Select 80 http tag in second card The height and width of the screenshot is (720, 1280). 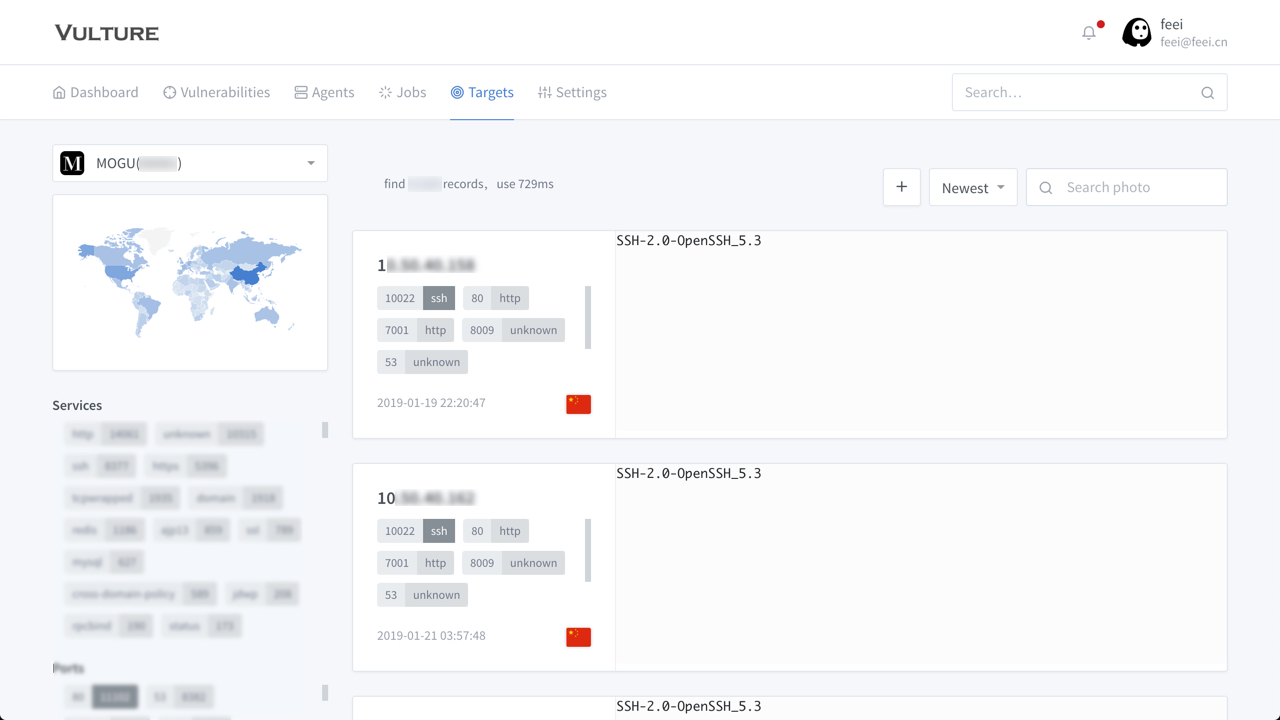495,531
